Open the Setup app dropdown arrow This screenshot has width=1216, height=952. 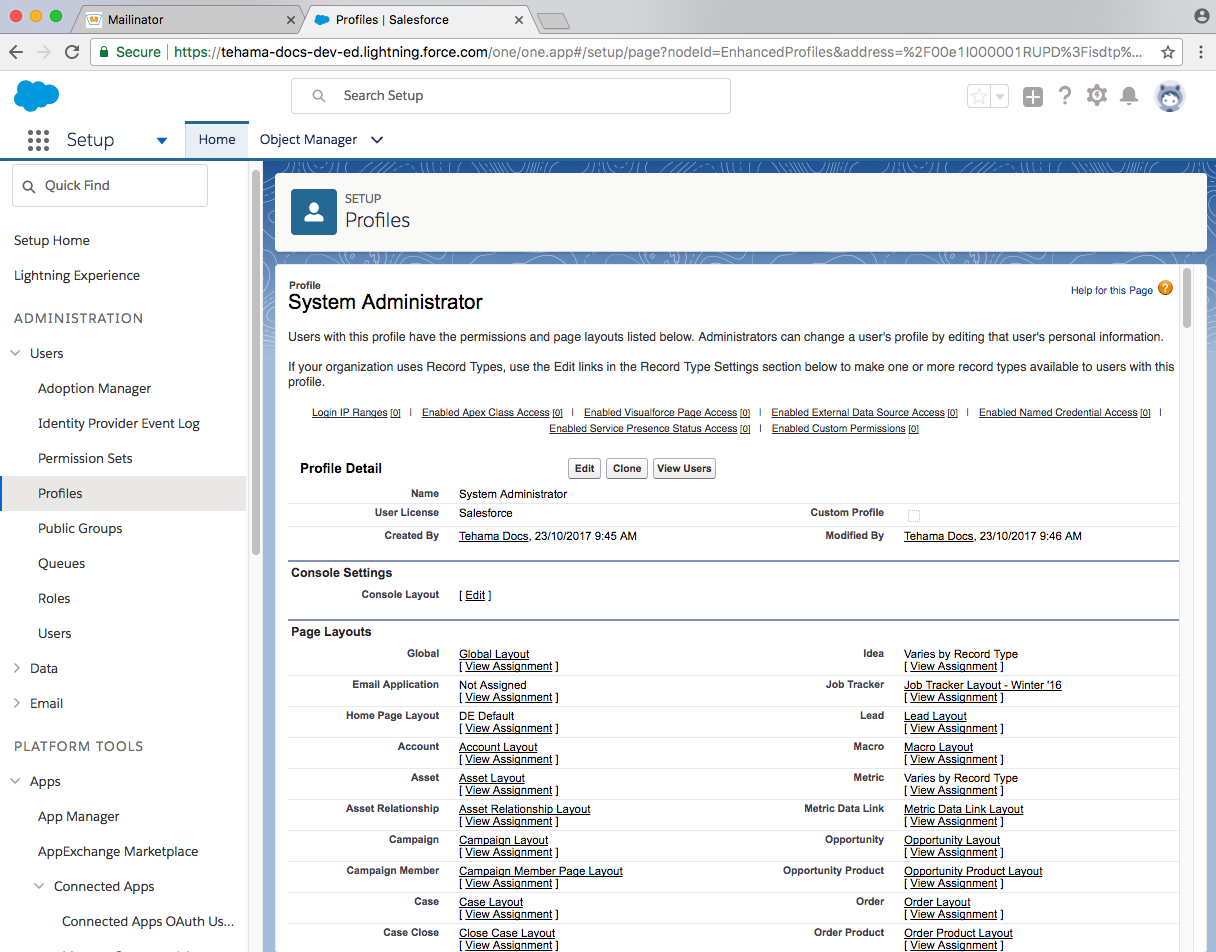pos(162,141)
